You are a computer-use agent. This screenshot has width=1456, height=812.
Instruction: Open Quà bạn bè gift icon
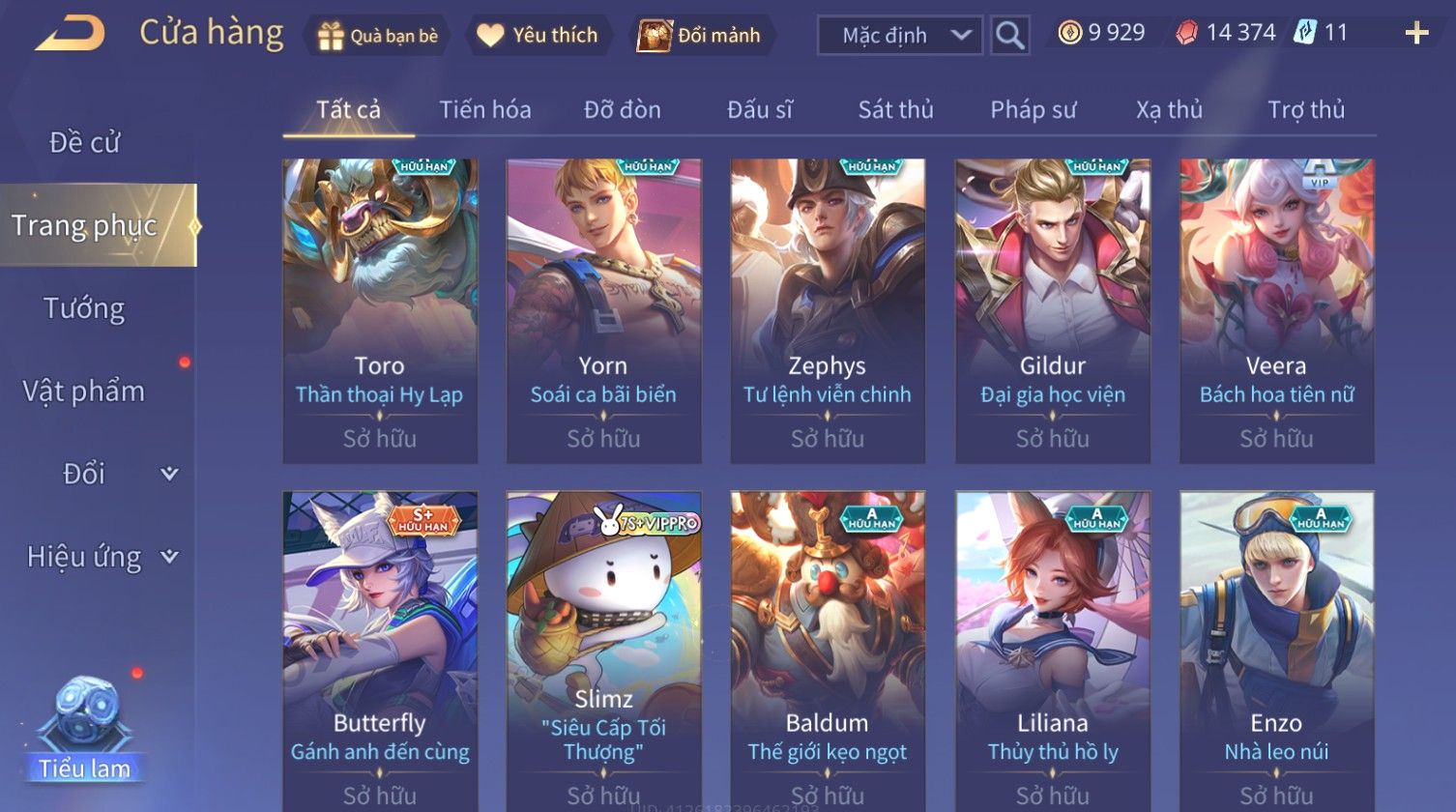(332, 37)
